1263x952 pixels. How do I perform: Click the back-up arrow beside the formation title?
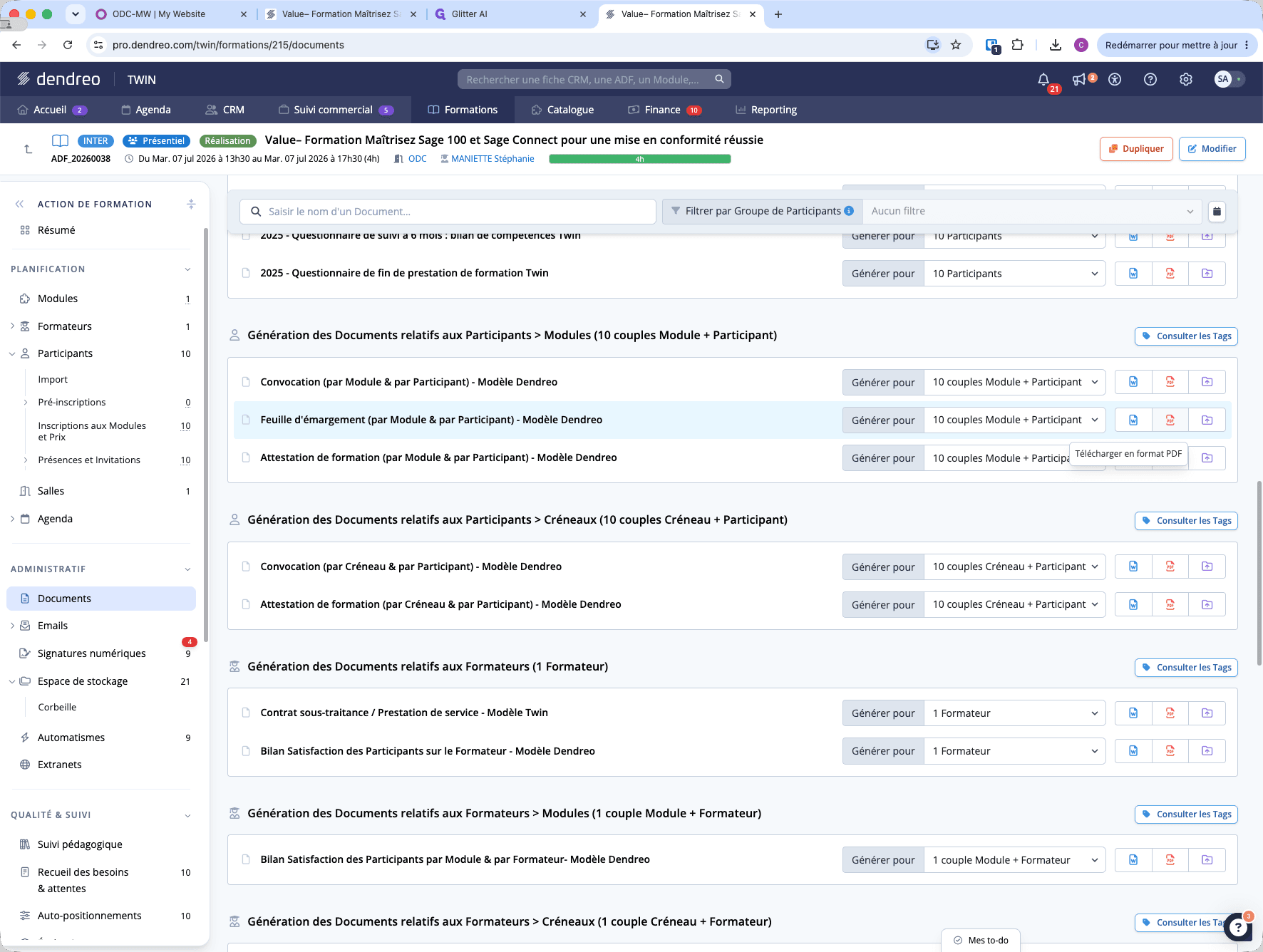pos(28,149)
